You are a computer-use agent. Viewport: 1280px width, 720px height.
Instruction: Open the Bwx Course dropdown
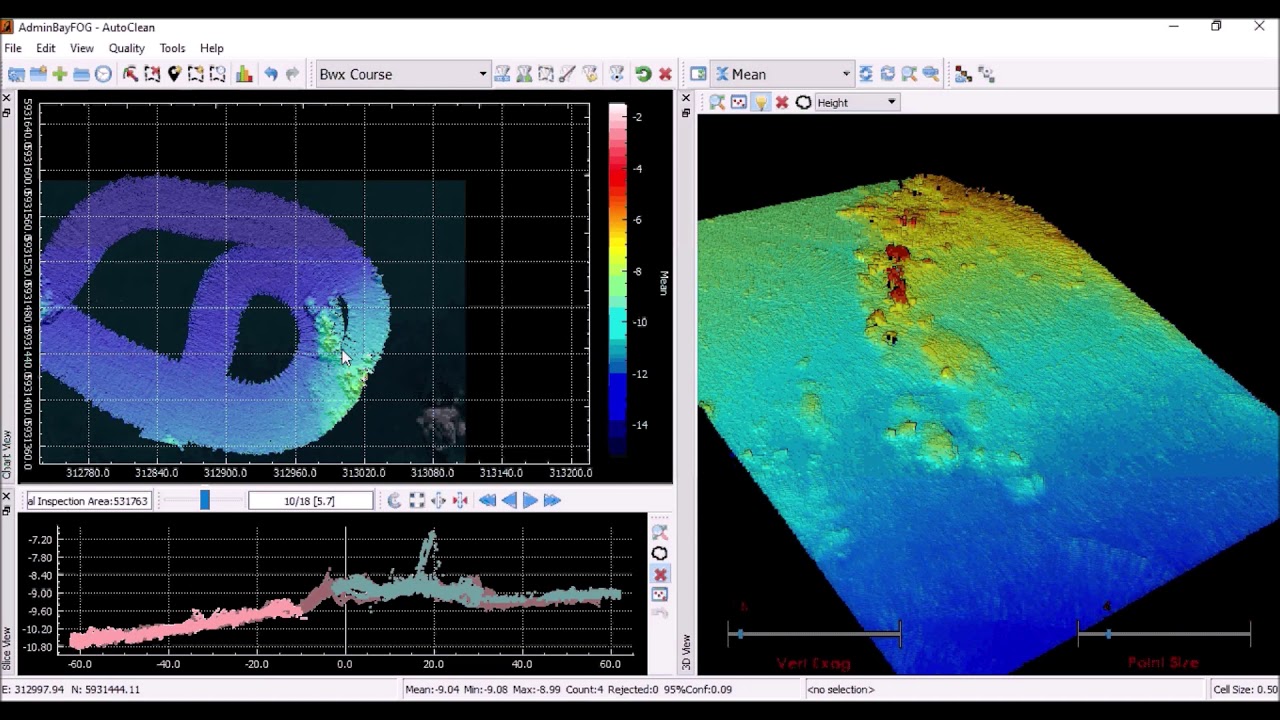(x=402, y=74)
